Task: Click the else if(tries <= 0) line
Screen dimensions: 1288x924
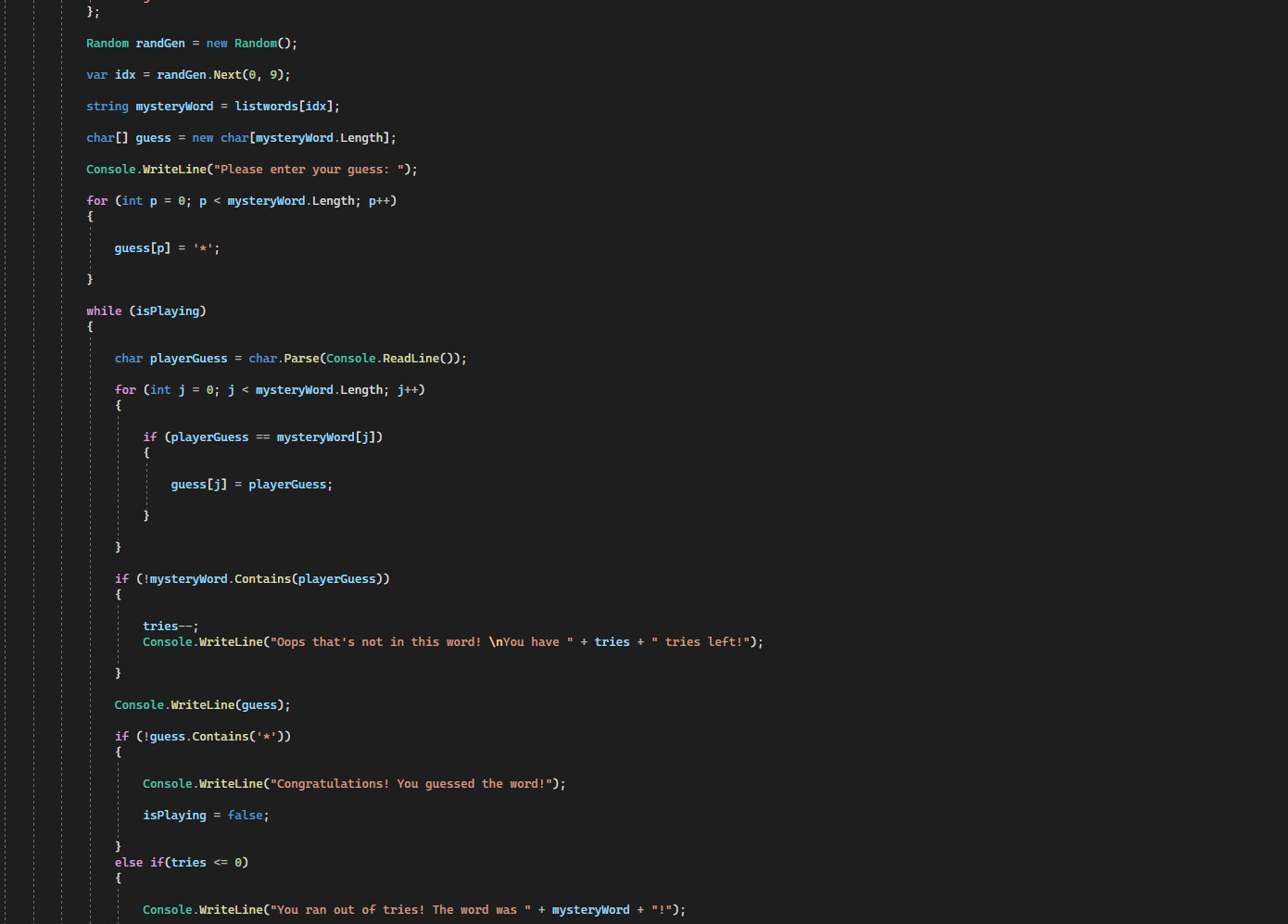Action: pos(183,862)
